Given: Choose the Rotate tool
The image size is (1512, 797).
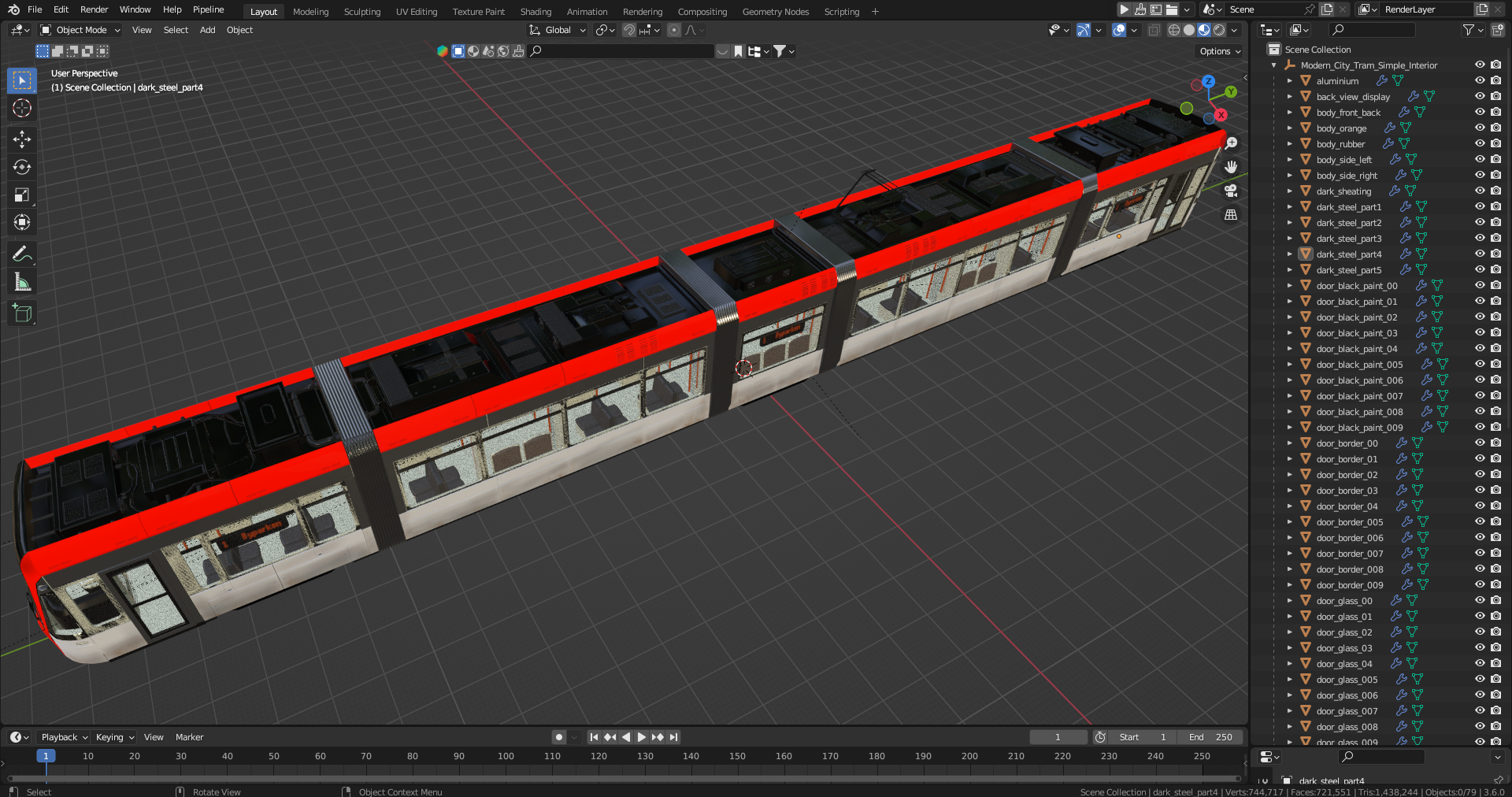Looking at the screenshot, I should (x=22, y=167).
